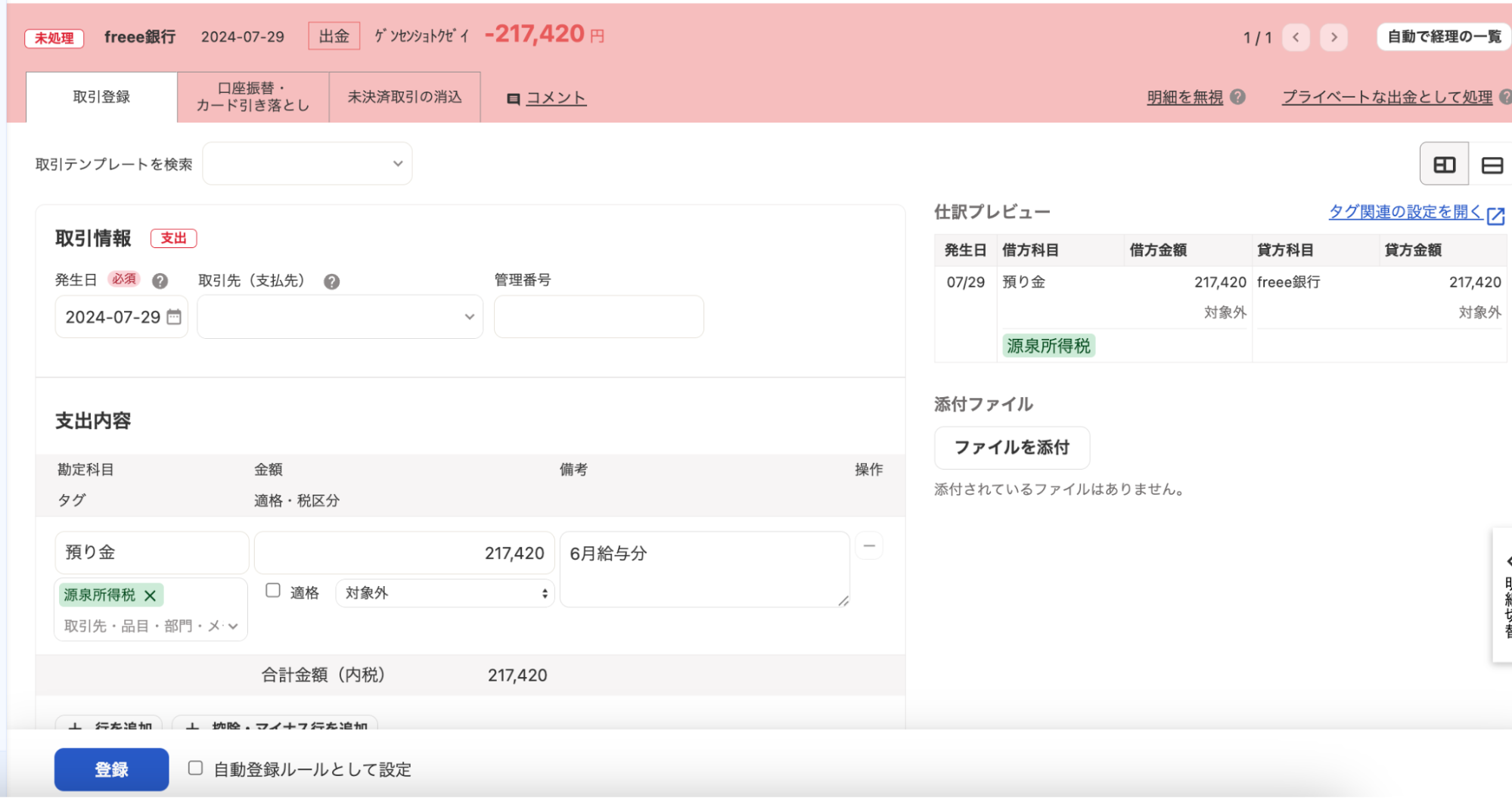Enable 自動登録ルールとして設定 checkbox

point(195,769)
